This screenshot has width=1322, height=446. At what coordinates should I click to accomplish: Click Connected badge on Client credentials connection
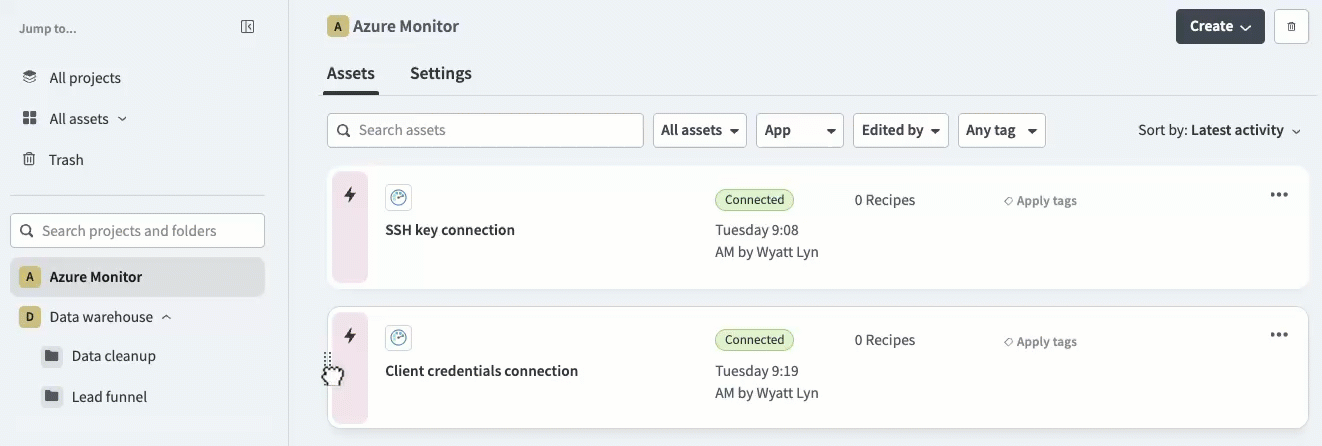[755, 340]
